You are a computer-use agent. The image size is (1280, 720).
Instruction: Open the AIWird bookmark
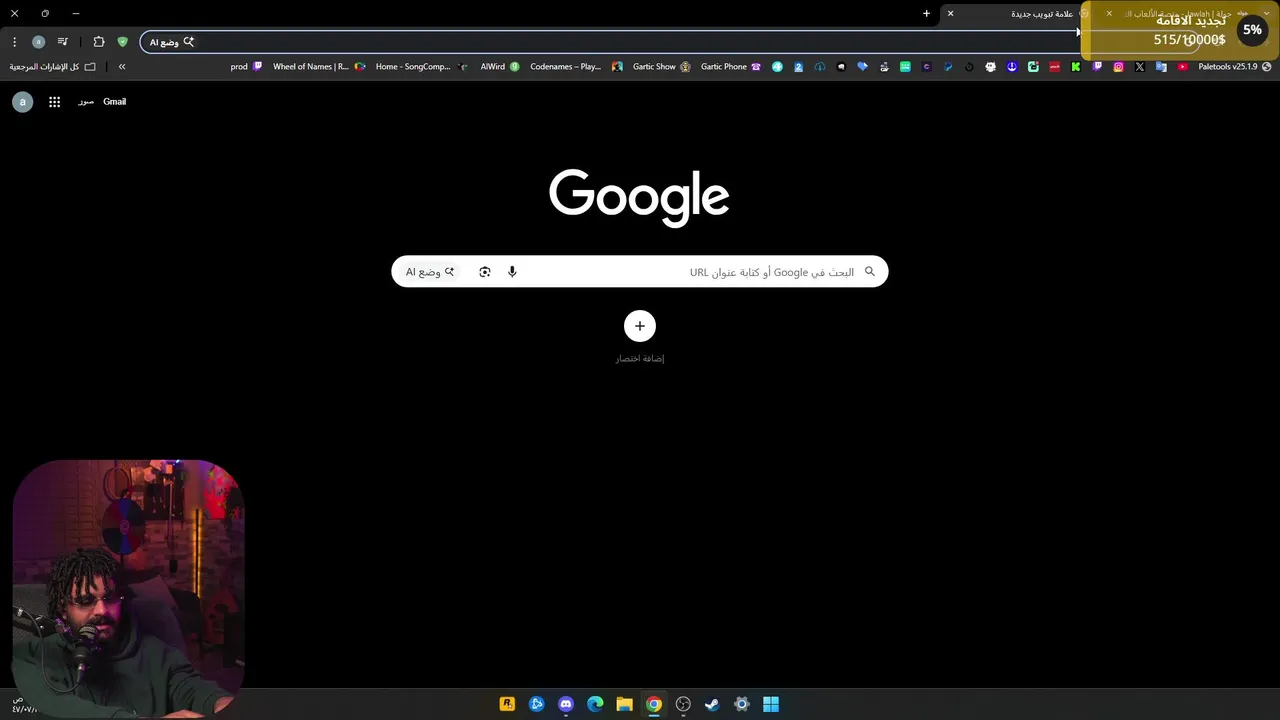[500, 67]
